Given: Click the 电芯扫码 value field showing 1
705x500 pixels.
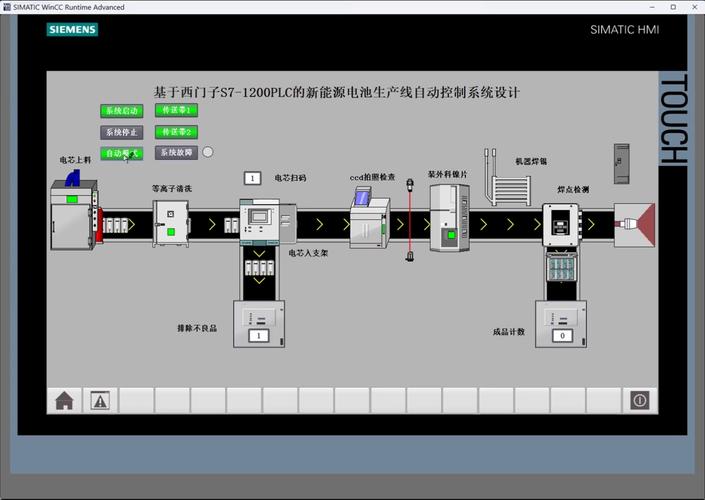Looking at the screenshot, I should click(252, 179).
